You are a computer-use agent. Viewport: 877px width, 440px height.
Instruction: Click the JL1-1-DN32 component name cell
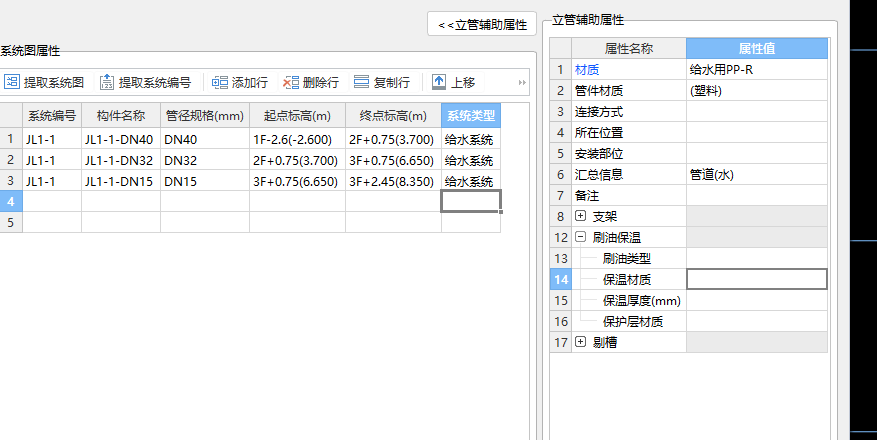click(x=121, y=160)
